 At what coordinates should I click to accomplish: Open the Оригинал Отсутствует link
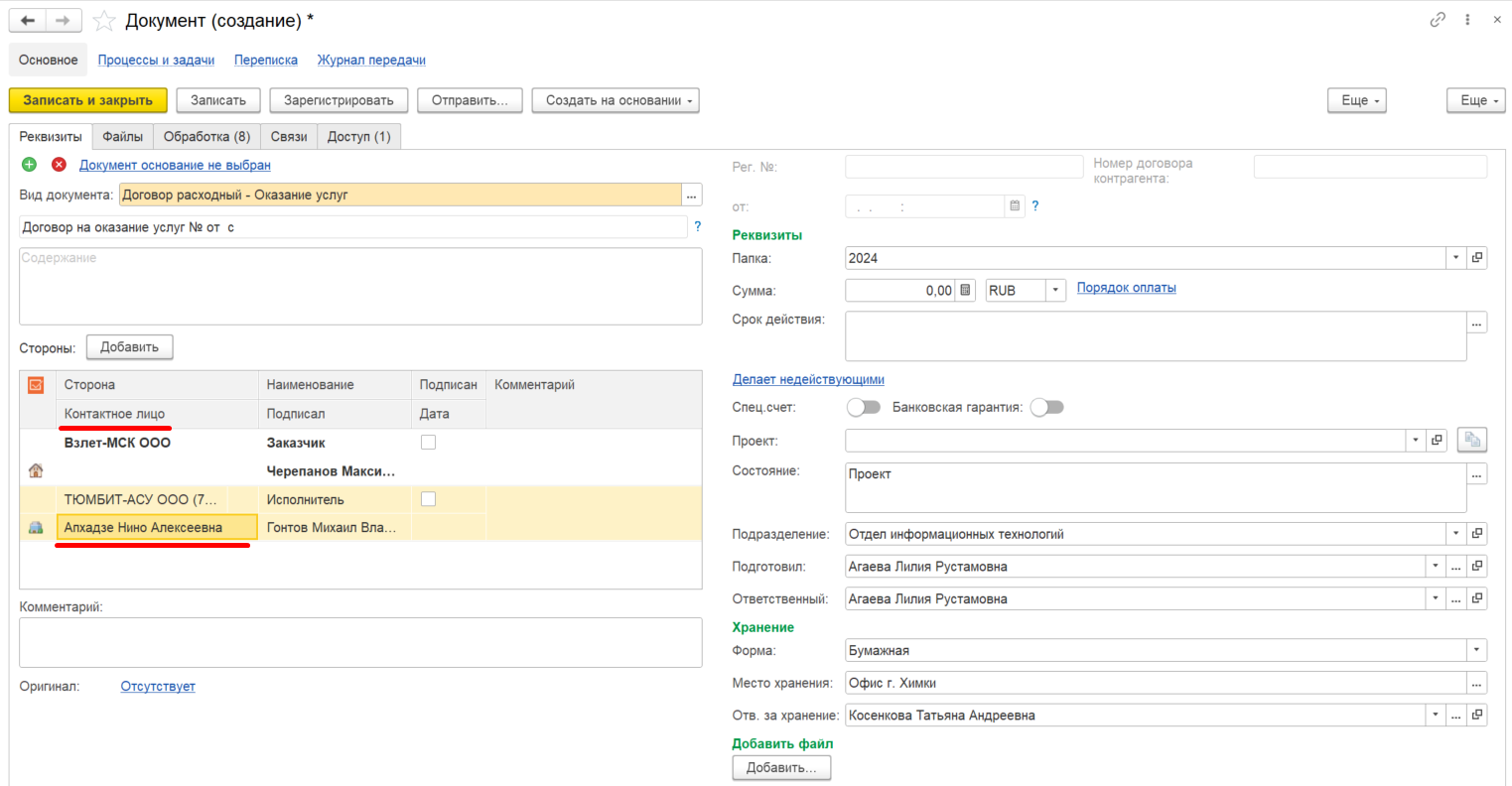click(x=158, y=687)
